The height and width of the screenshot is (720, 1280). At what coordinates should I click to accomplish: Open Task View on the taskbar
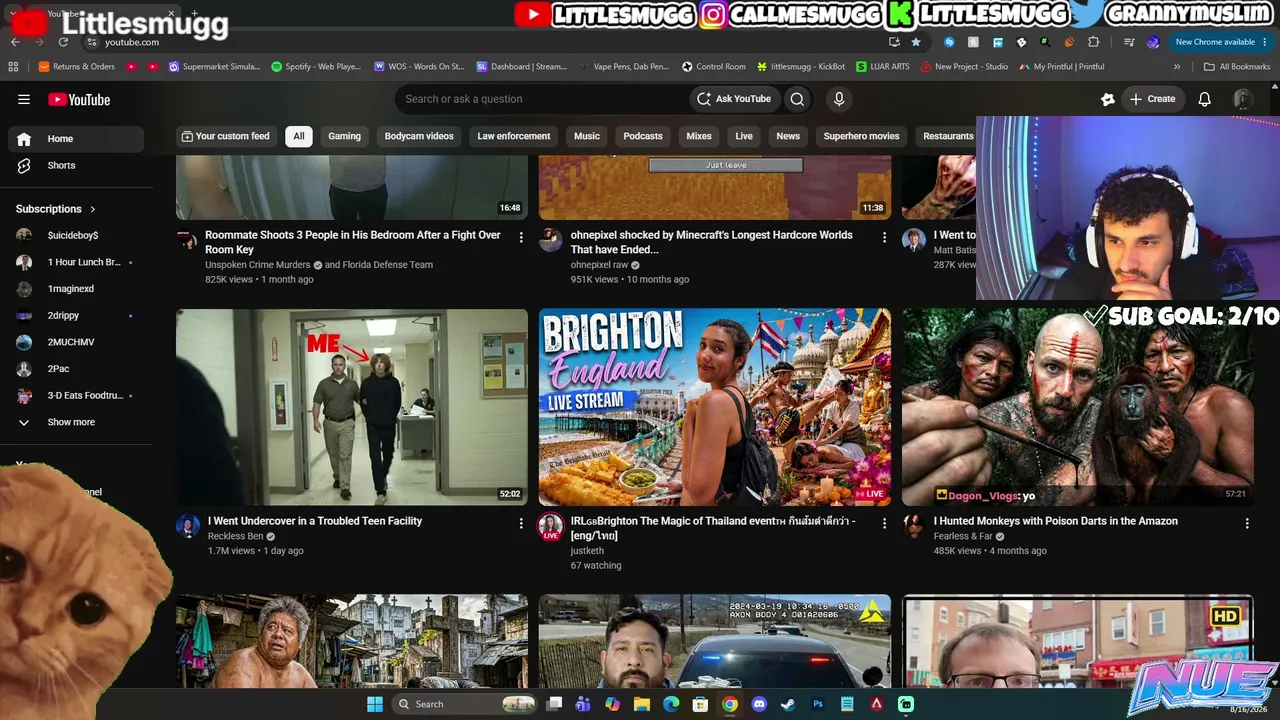pos(554,704)
